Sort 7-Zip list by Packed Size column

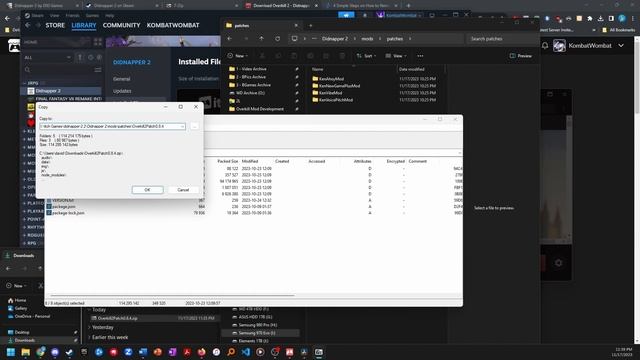tap(227, 161)
